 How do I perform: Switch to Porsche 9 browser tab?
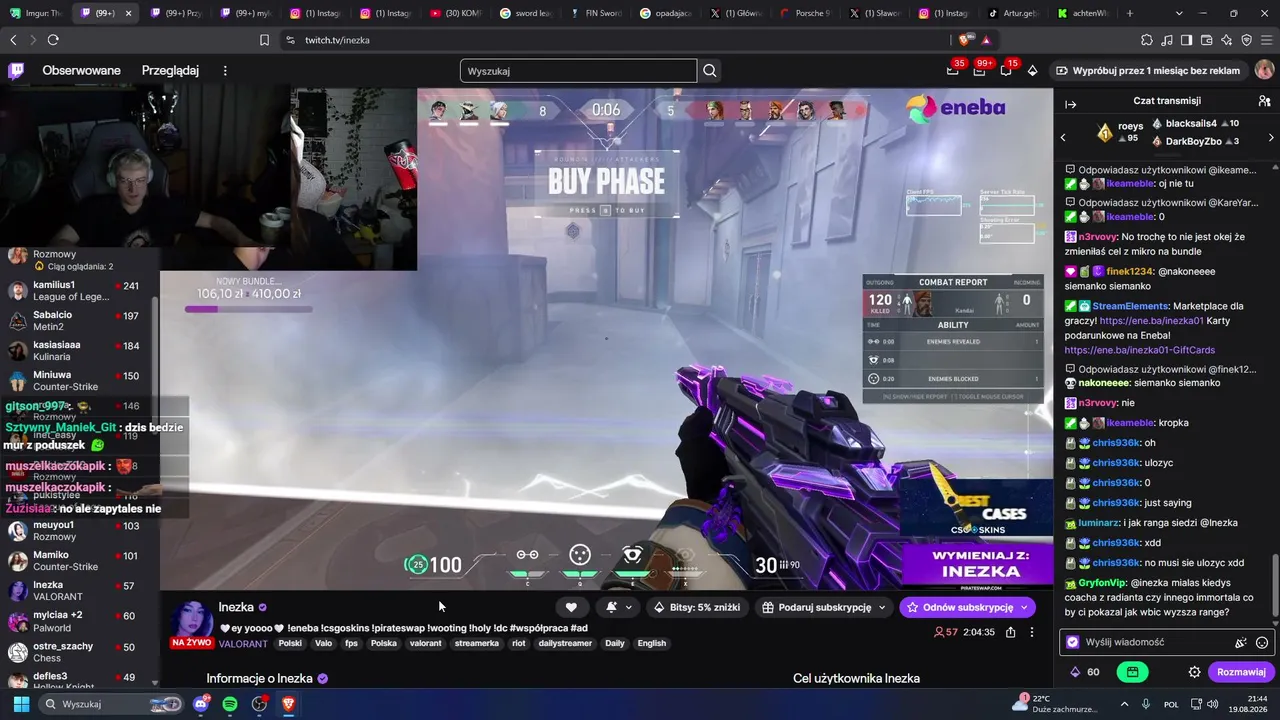805,13
